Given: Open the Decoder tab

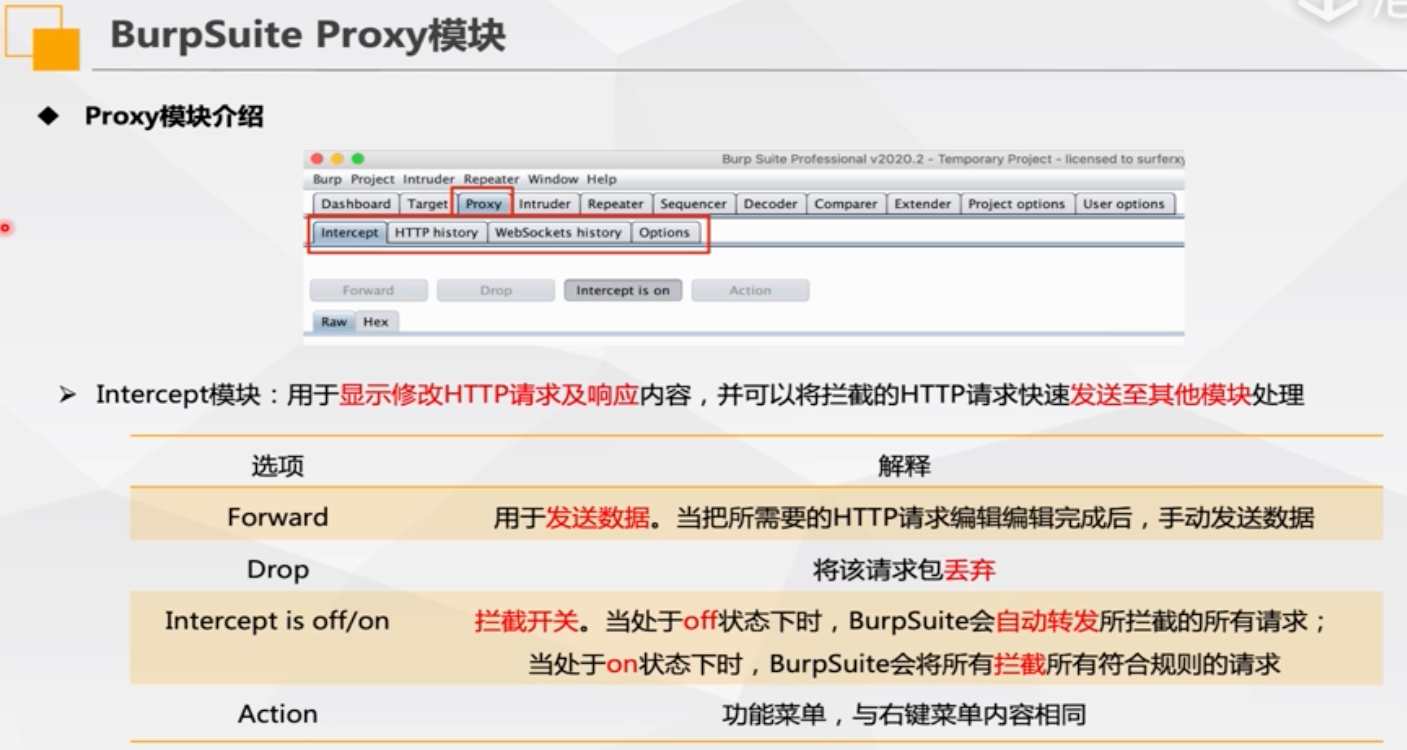Looking at the screenshot, I should point(771,204).
